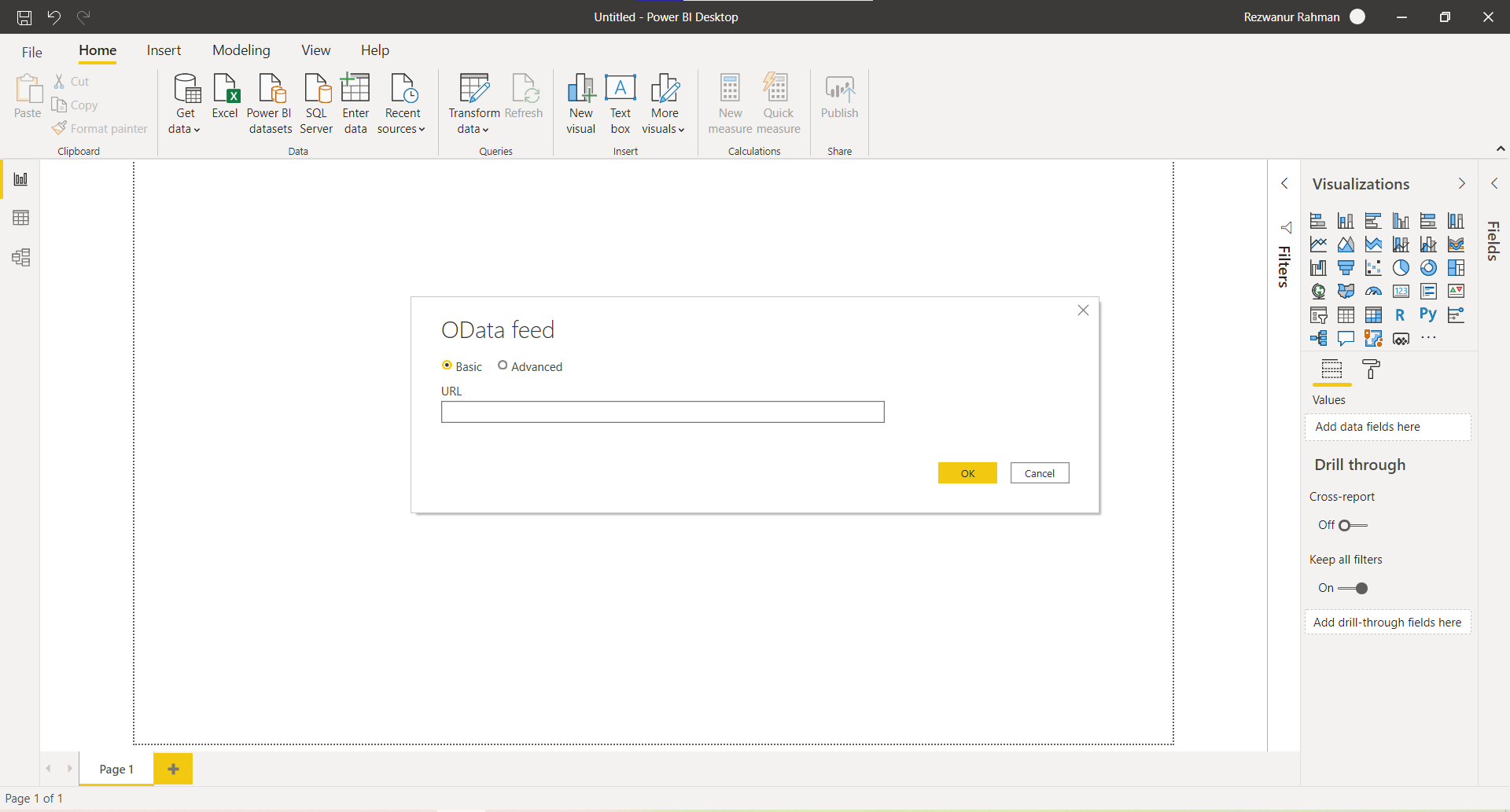Select the treemap visualization

tap(1456, 267)
